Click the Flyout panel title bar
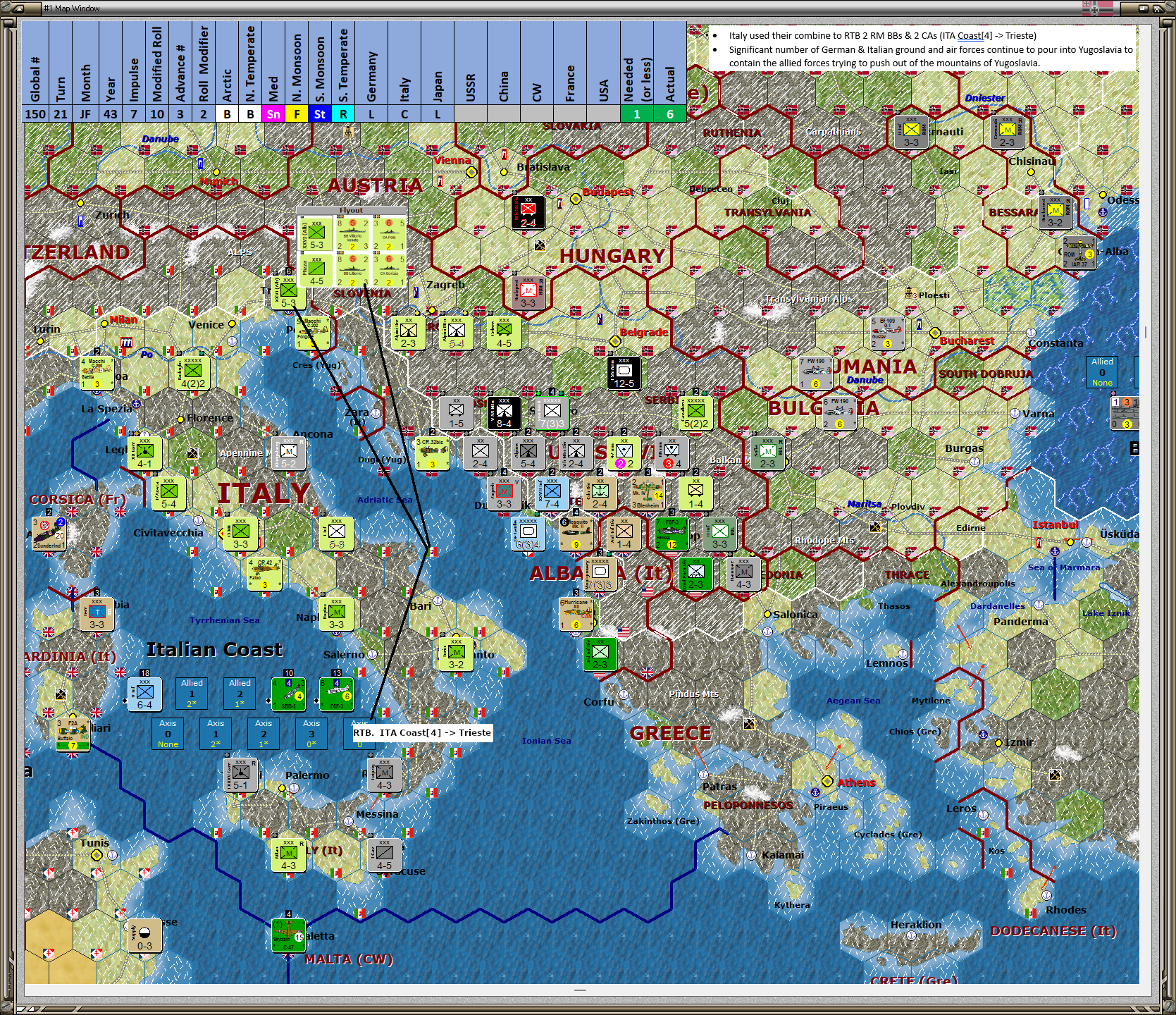The image size is (1176, 1015). coord(352,210)
